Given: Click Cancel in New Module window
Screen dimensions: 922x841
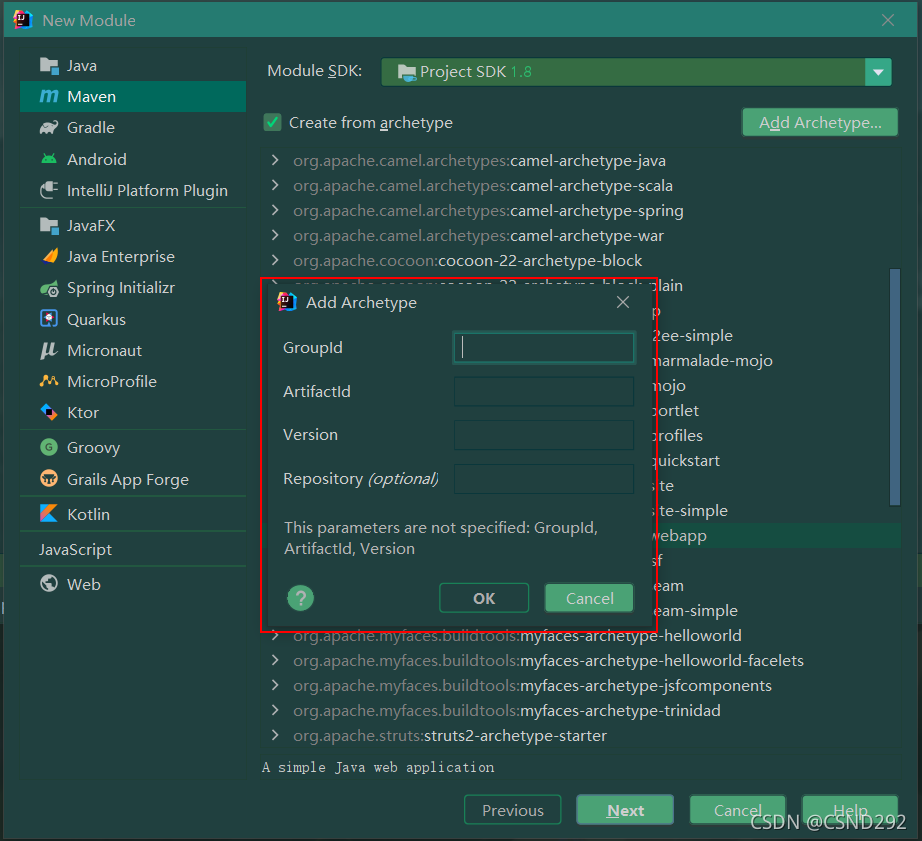Looking at the screenshot, I should 737,810.
